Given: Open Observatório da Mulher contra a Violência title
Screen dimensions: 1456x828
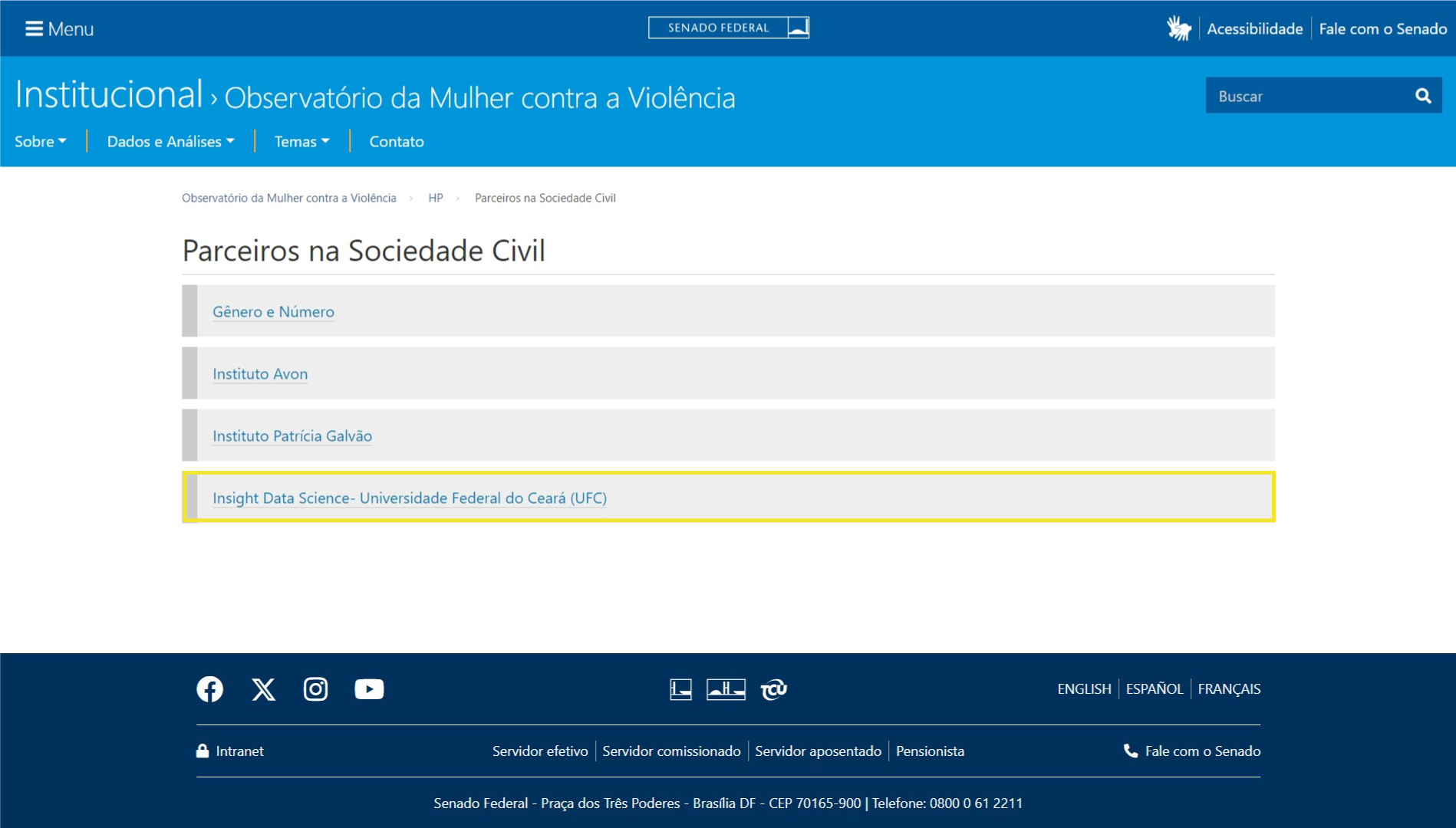Looking at the screenshot, I should (479, 97).
